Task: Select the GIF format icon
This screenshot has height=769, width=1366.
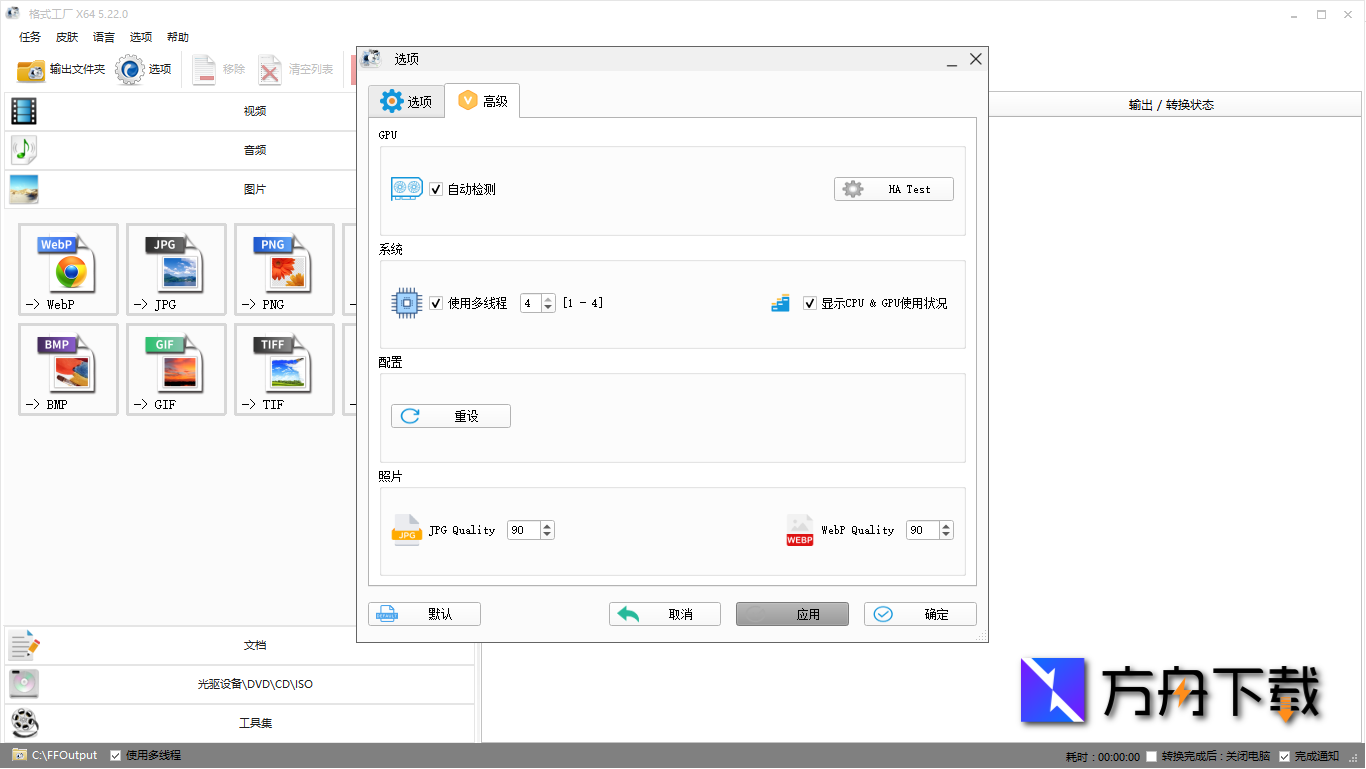Action: click(176, 369)
